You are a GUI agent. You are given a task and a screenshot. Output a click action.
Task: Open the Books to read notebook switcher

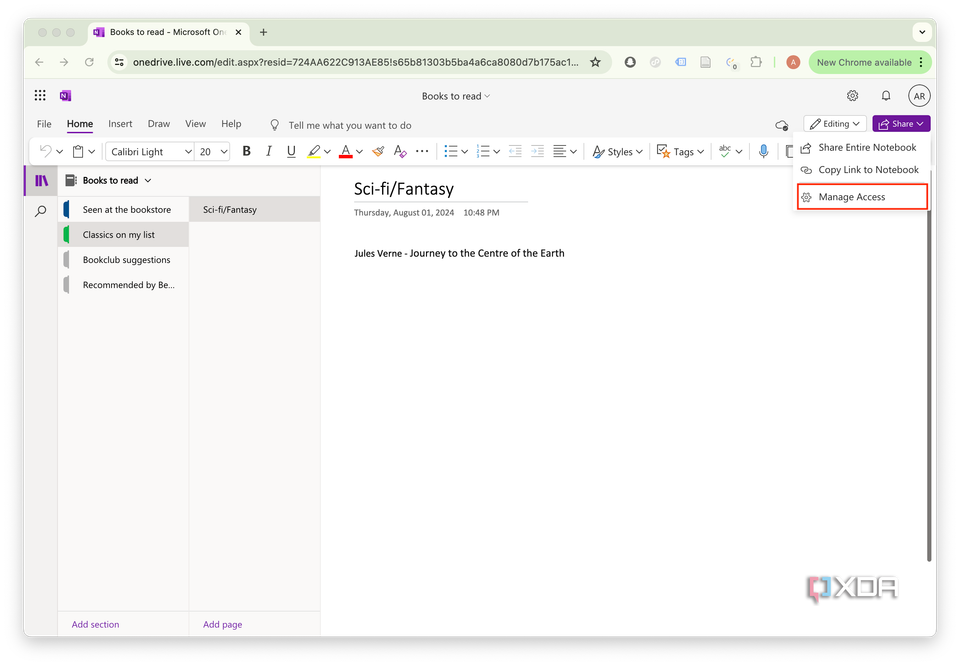click(110, 180)
